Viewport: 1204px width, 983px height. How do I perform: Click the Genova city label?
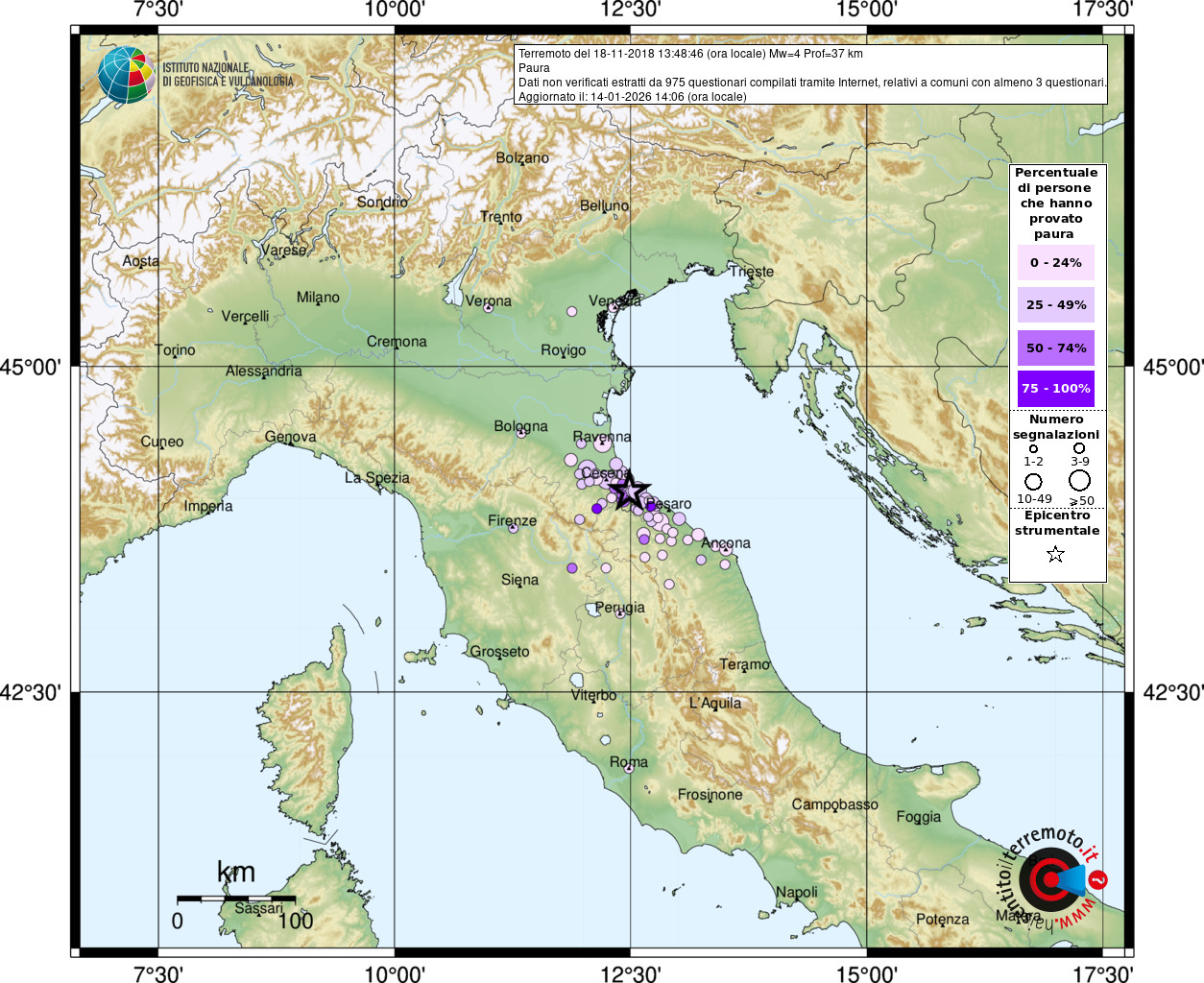click(291, 437)
